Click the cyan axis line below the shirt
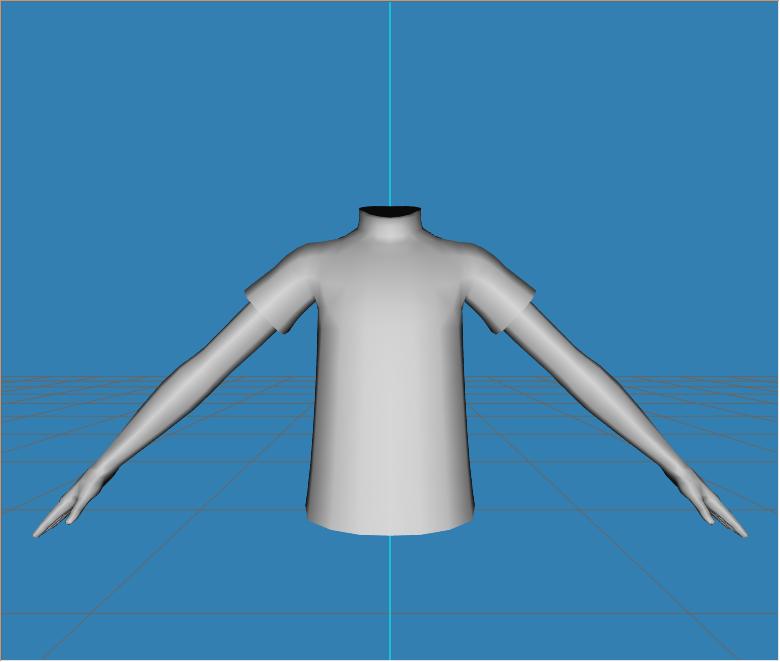The height and width of the screenshot is (662, 780). 390,600
